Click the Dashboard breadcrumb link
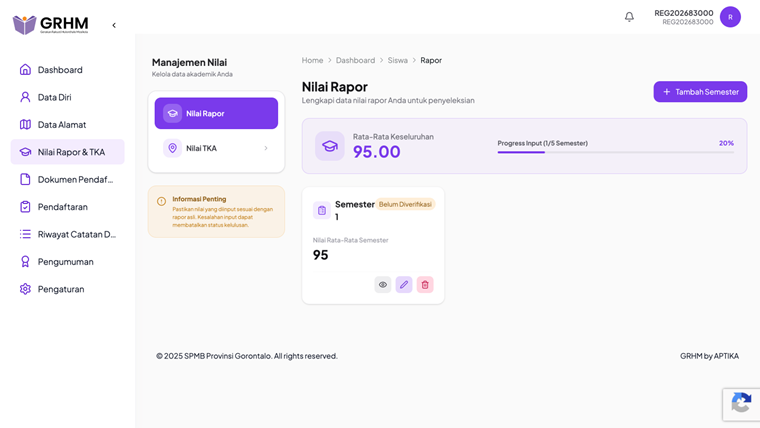Screen dimensions: 760x428 (355, 60)
